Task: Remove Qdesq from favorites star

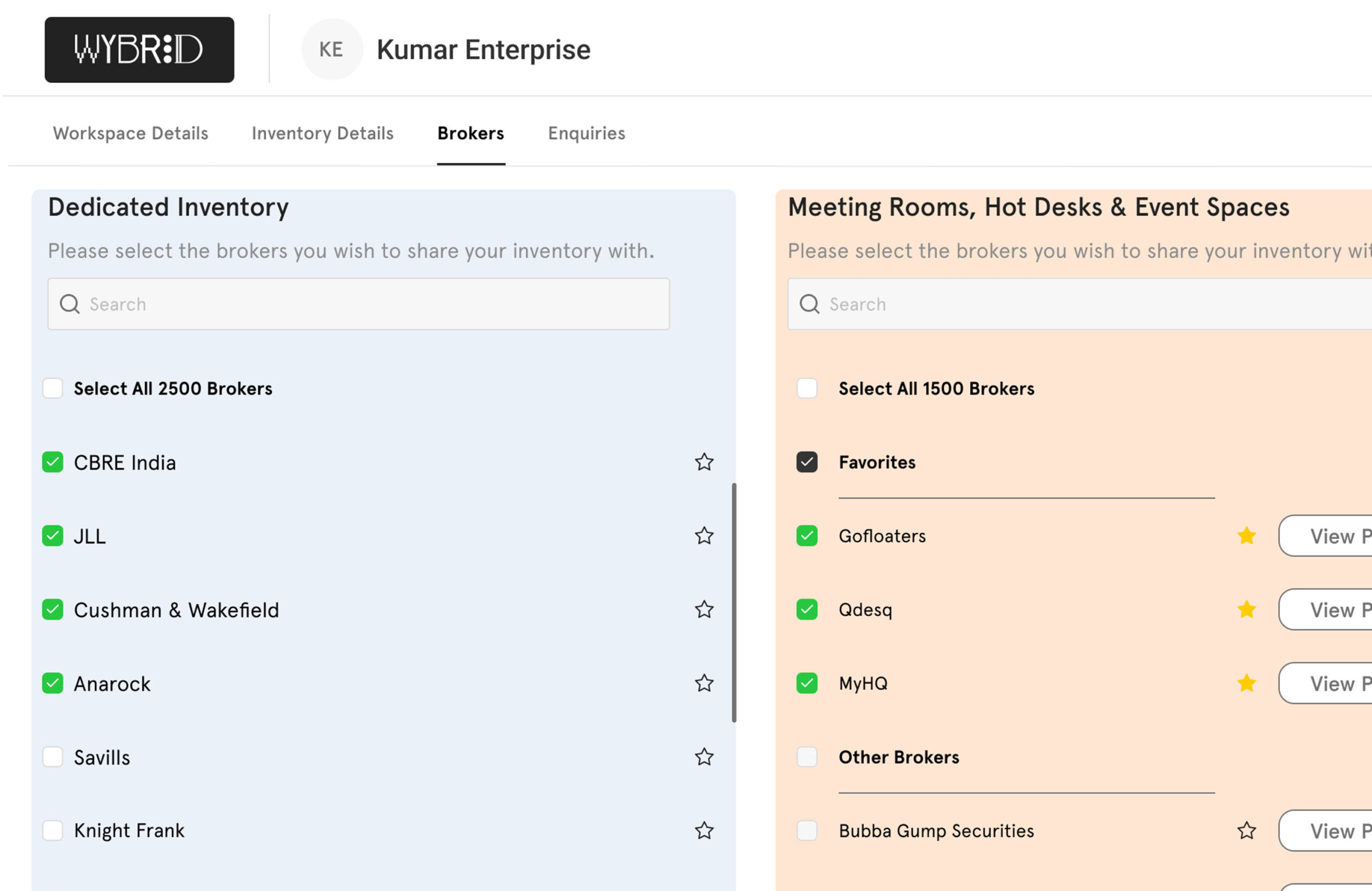Action: [1247, 610]
